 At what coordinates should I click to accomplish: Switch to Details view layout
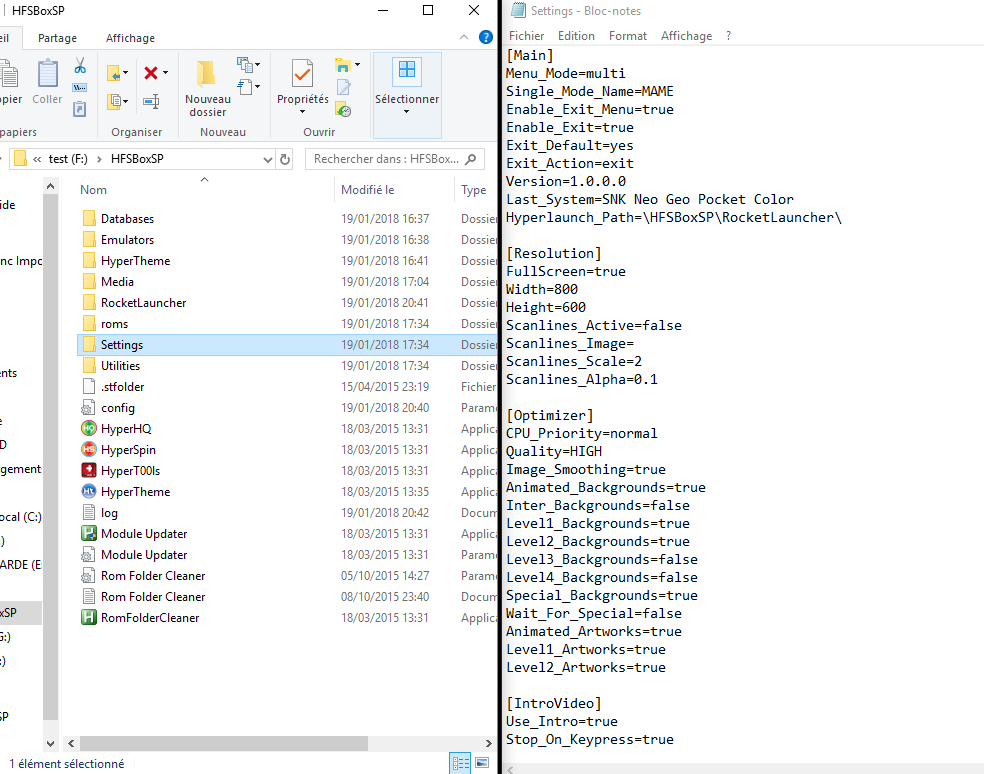point(461,763)
